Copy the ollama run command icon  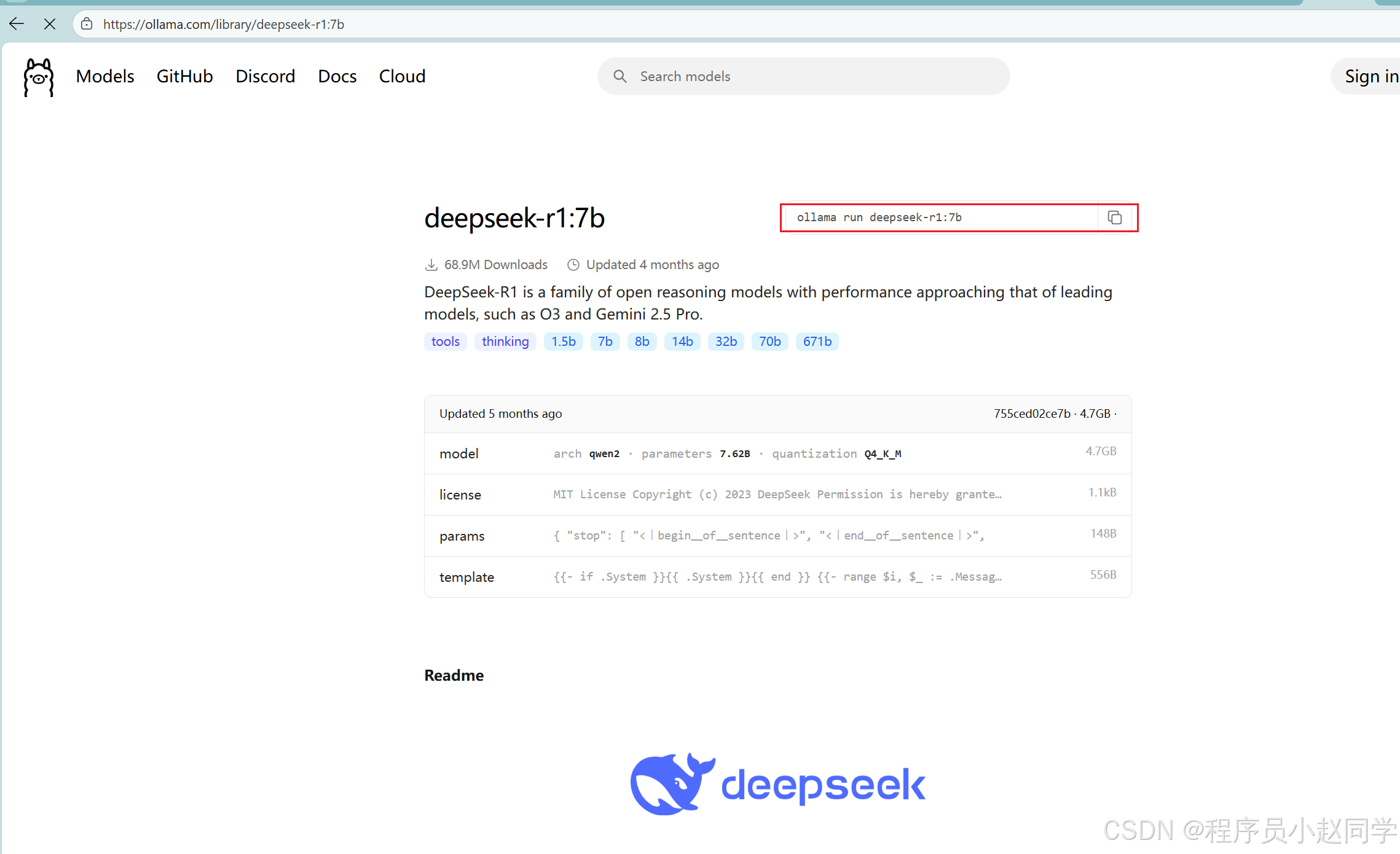pyautogui.click(x=1114, y=217)
